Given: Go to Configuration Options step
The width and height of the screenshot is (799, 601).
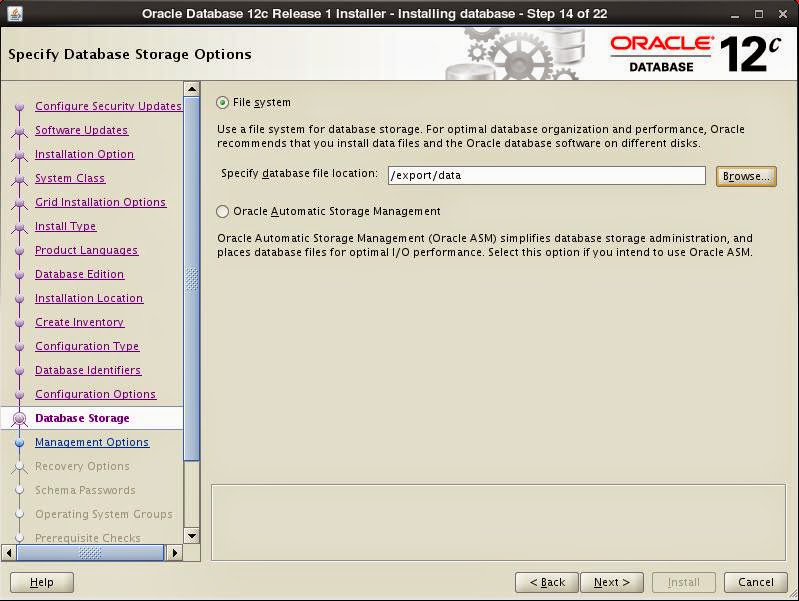Looking at the screenshot, I should point(96,394).
